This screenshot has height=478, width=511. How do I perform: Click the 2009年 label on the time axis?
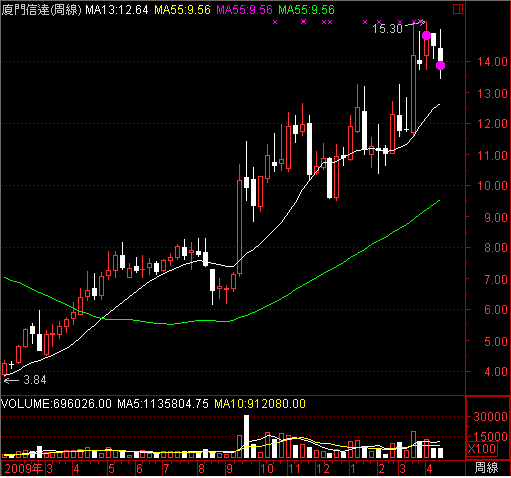(x=24, y=469)
